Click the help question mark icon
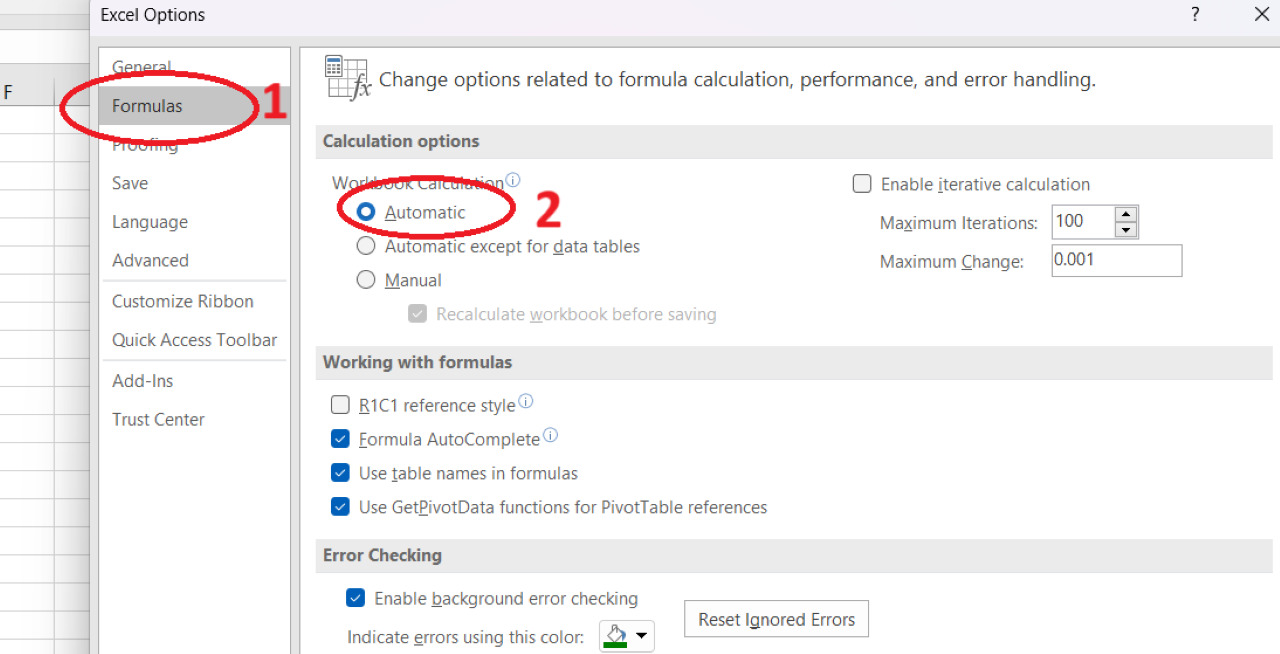Image resolution: width=1280 pixels, height=654 pixels. 1195,14
